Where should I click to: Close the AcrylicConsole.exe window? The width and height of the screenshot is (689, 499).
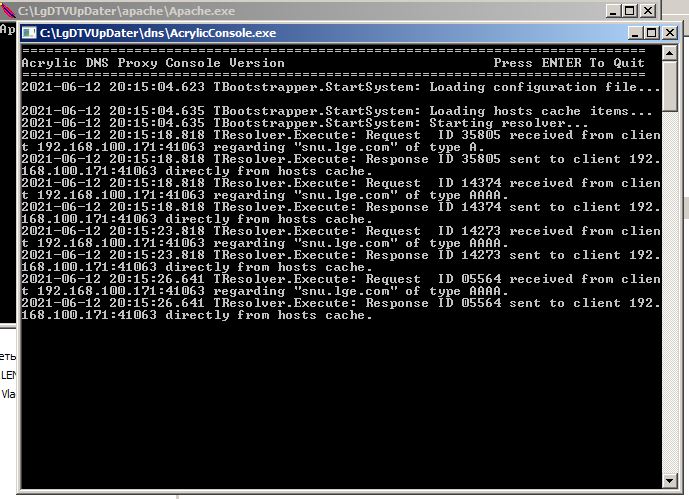click(x=671, y=33)
